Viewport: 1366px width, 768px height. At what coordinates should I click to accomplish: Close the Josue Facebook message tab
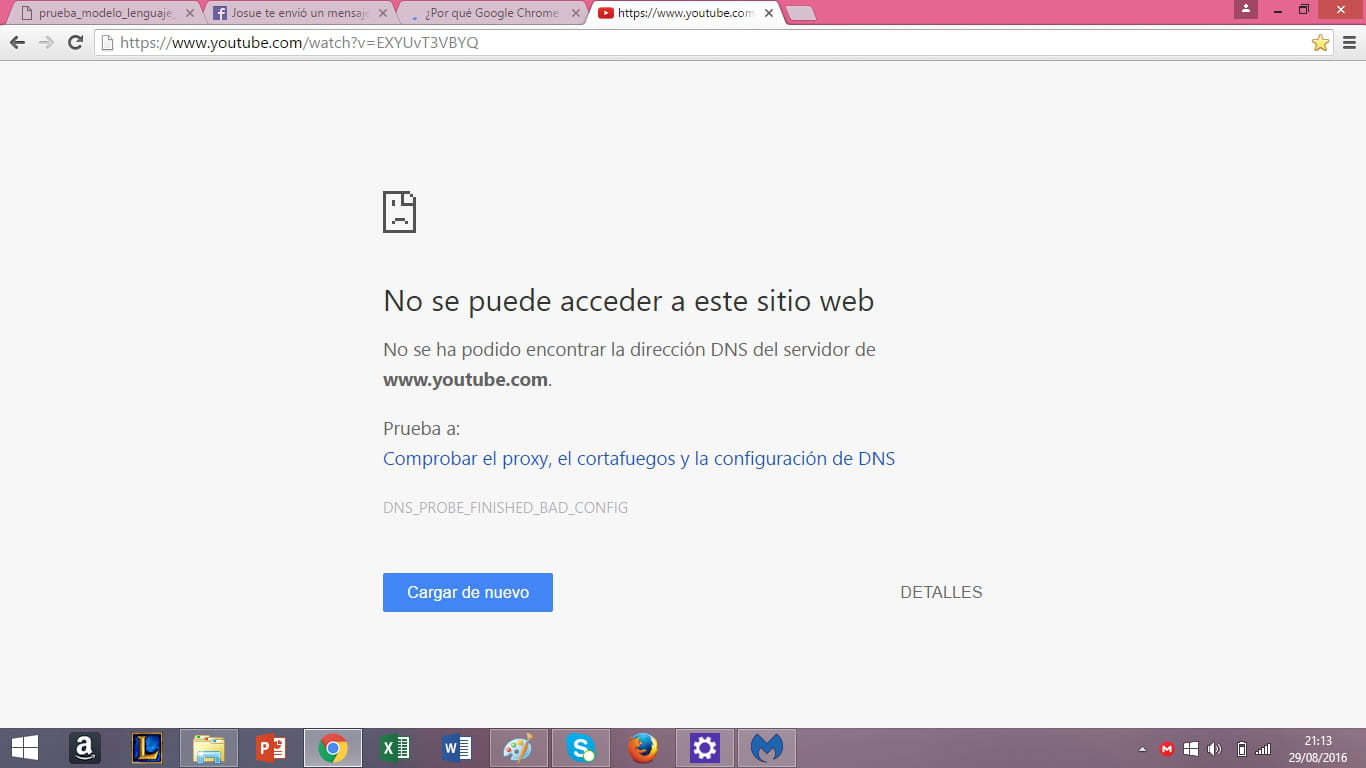tap(383, 13)
